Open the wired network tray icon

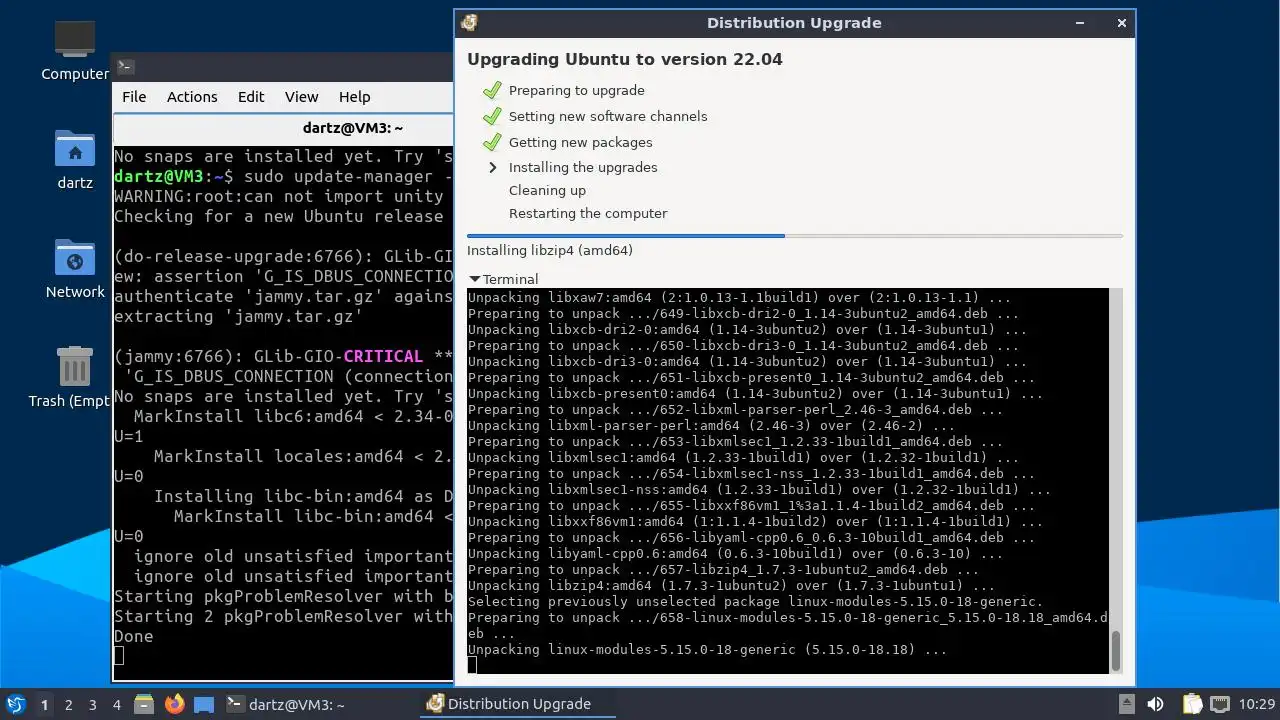(x=1221, y=704)
